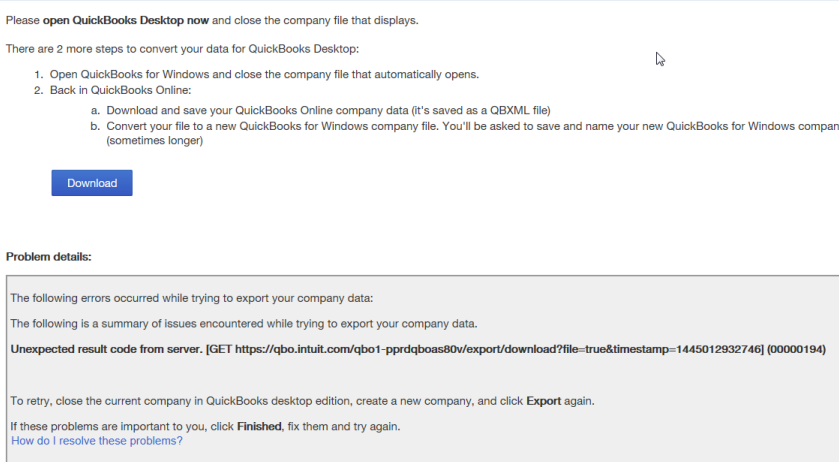Click the bold word 'Finished'

tap(260, 427)
